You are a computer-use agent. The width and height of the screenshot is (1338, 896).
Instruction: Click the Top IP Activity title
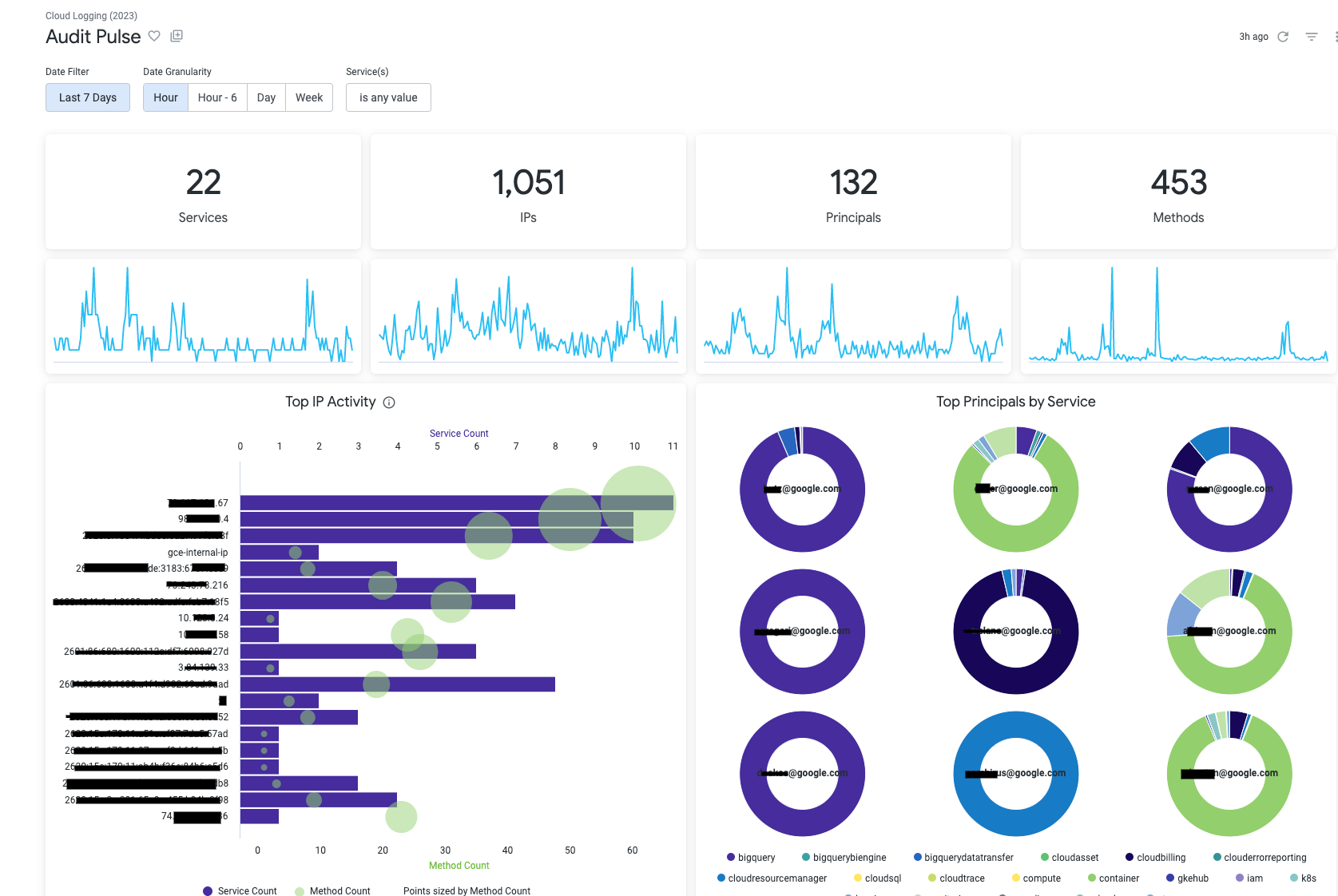tap(331, 402)
